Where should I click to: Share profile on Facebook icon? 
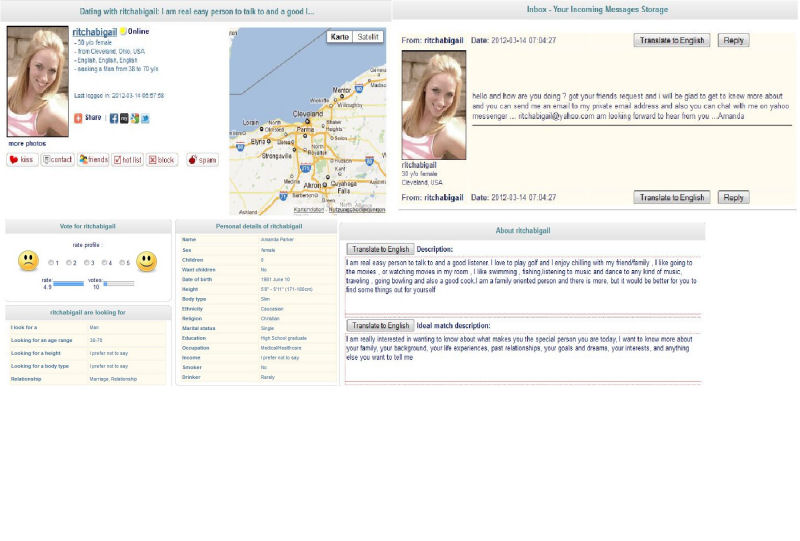tap(114, 118)
